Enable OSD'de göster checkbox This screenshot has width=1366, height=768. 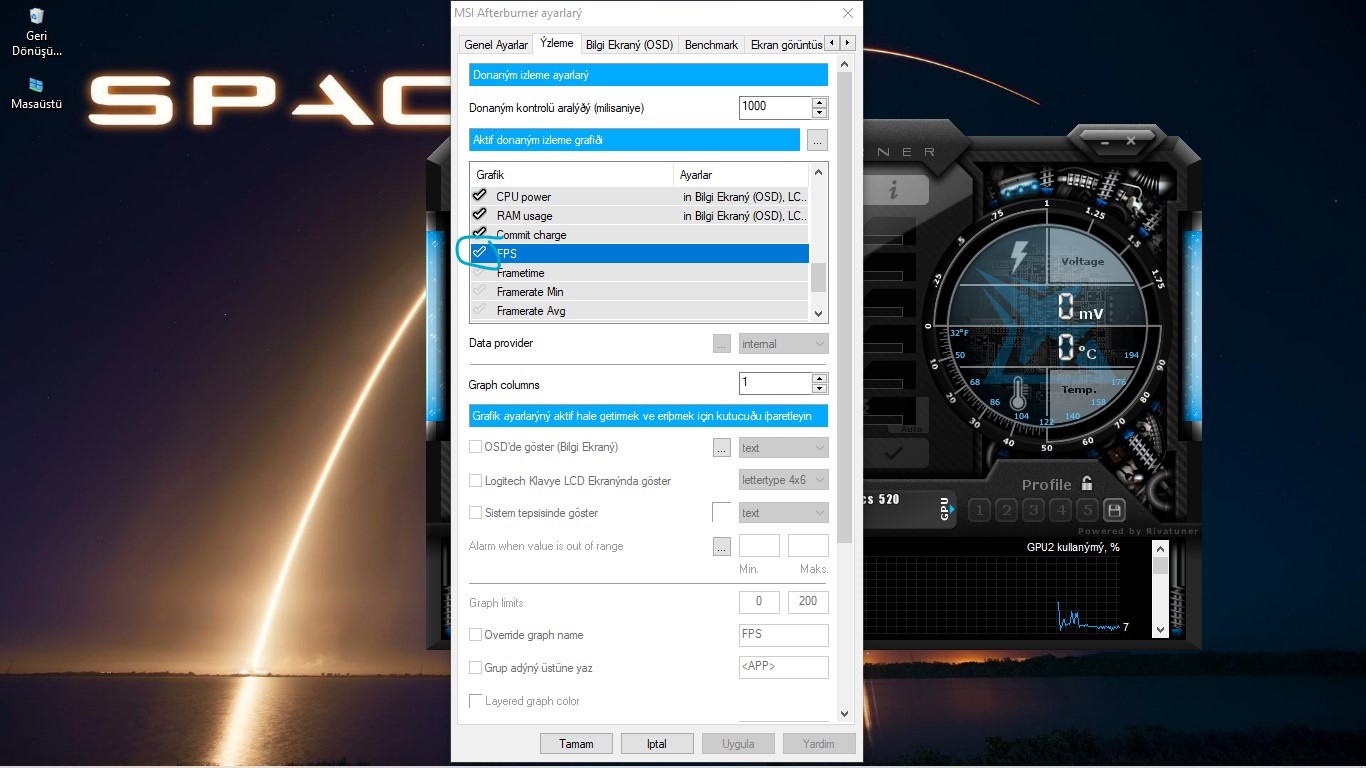pyautogui.click(x=476, y=447)
